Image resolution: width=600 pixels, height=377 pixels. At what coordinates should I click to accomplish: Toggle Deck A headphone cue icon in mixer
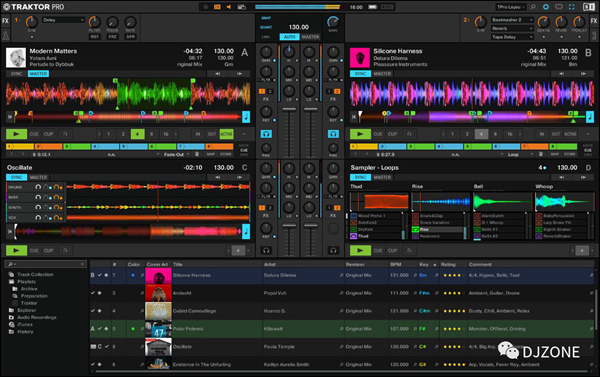[x=266, y=134]
